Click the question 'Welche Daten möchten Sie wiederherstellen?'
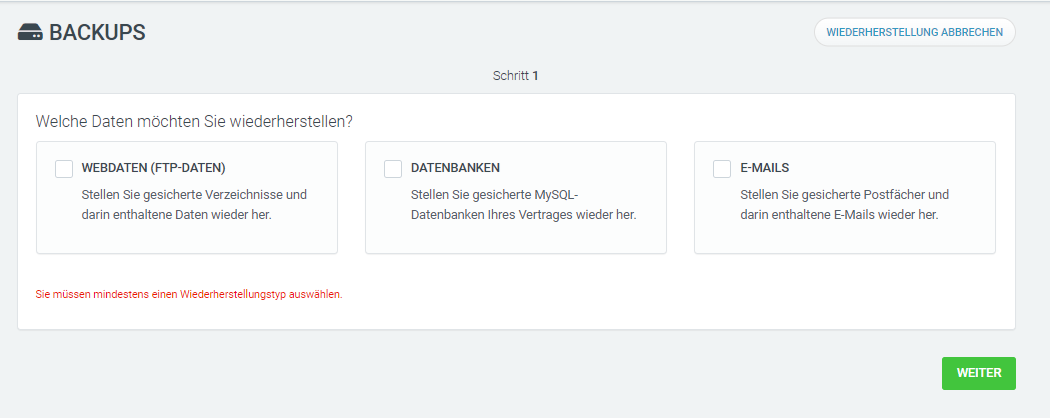 (194, 122)
